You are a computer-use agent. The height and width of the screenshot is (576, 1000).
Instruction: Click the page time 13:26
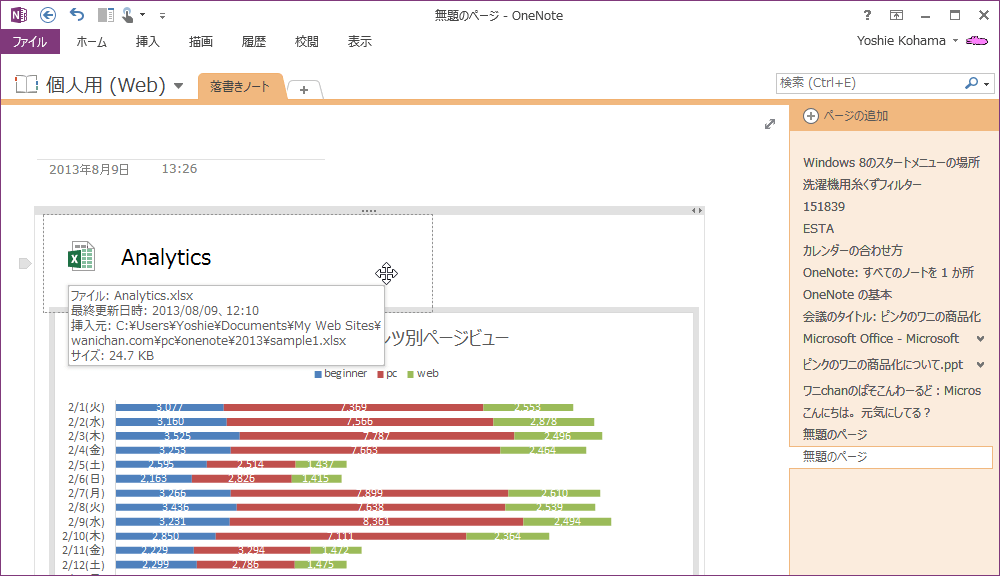coord(179,169)
